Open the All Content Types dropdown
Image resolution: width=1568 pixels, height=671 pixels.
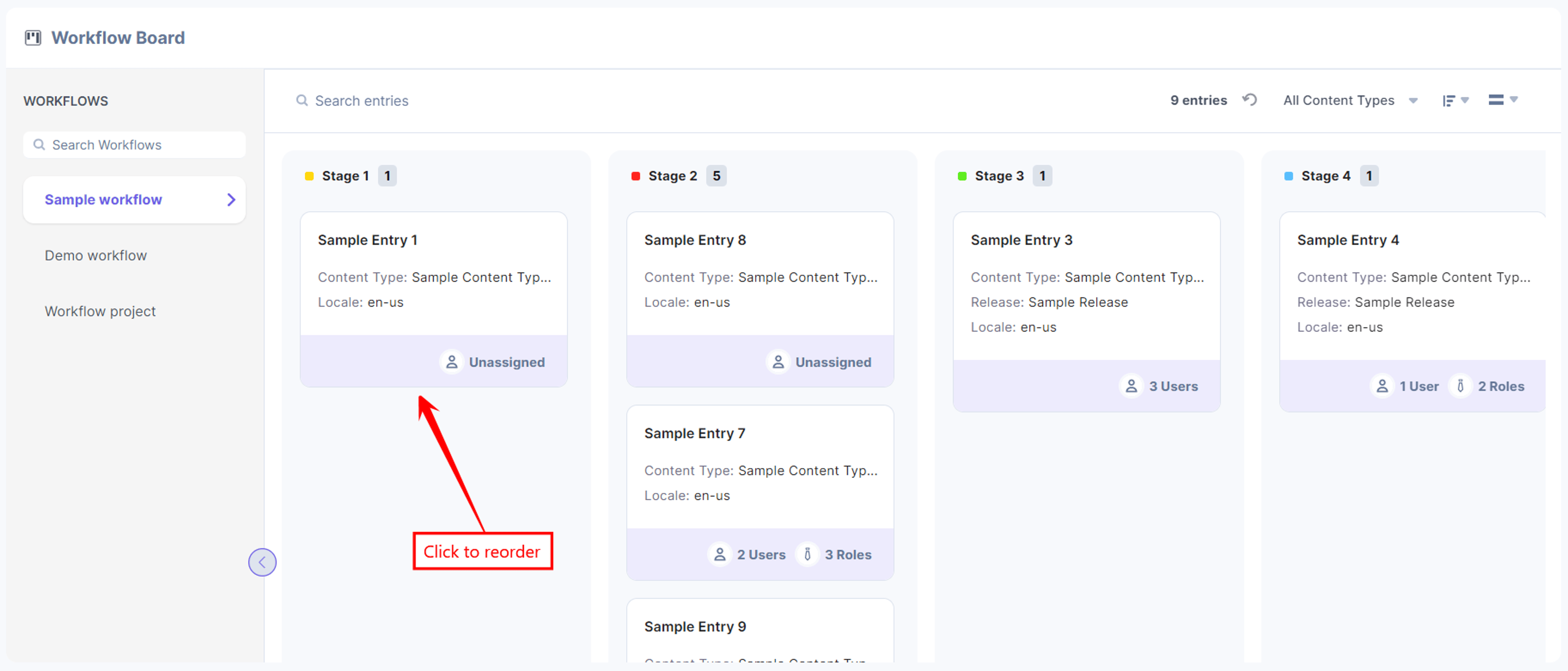1350,100
